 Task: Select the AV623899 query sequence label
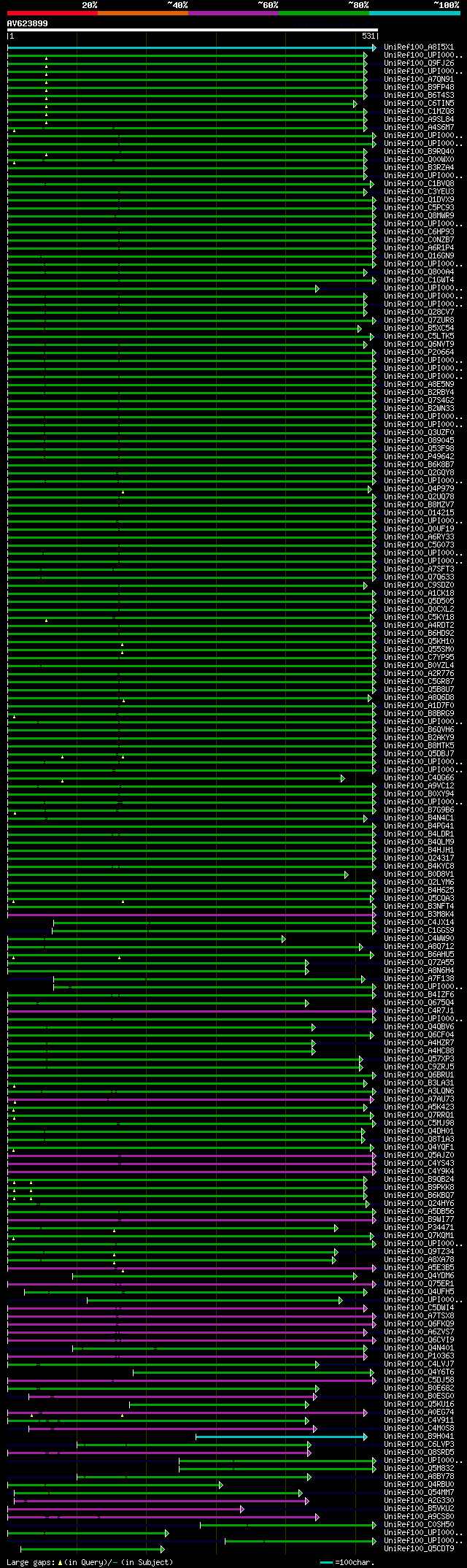(28, 23)
